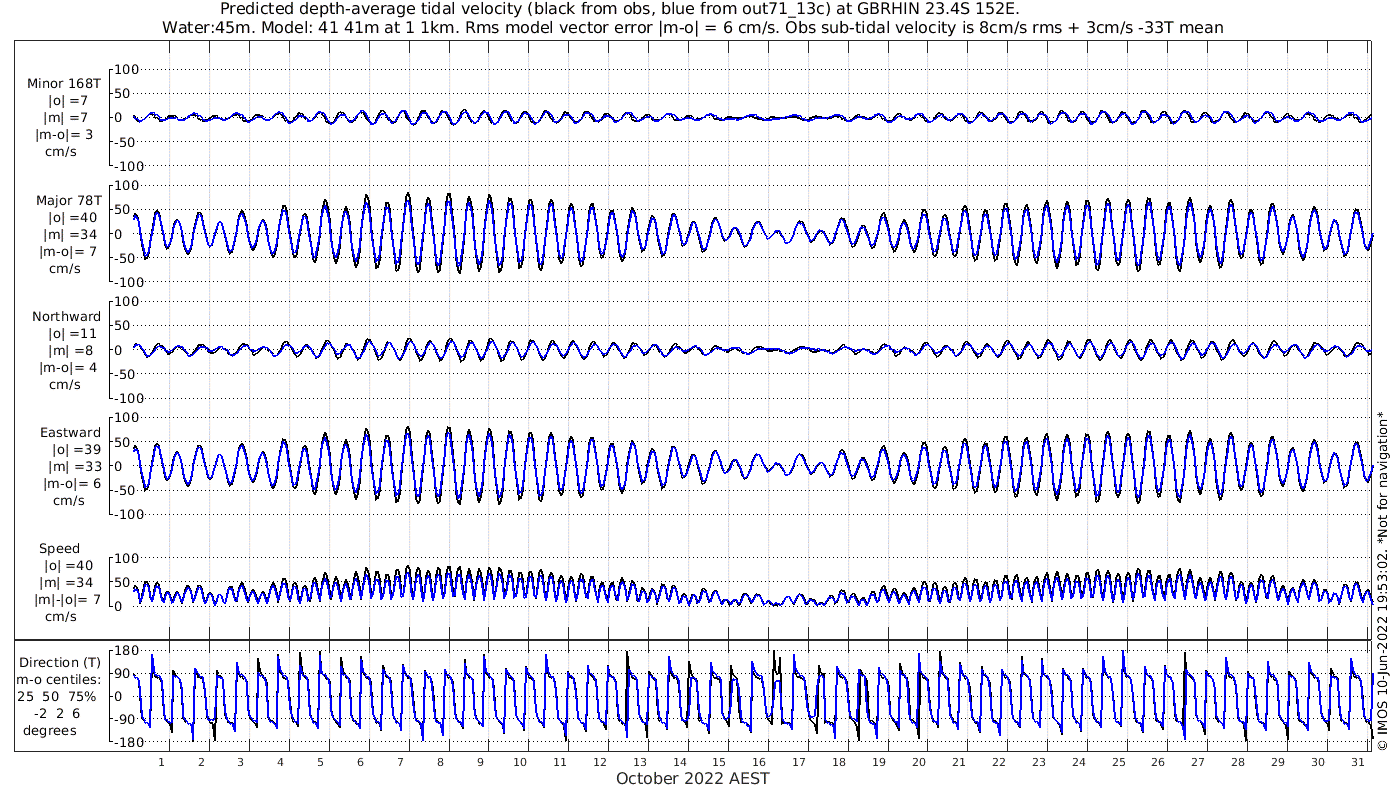
Task: Click day '16' on the date axis
Action: [x=760, y=762]
